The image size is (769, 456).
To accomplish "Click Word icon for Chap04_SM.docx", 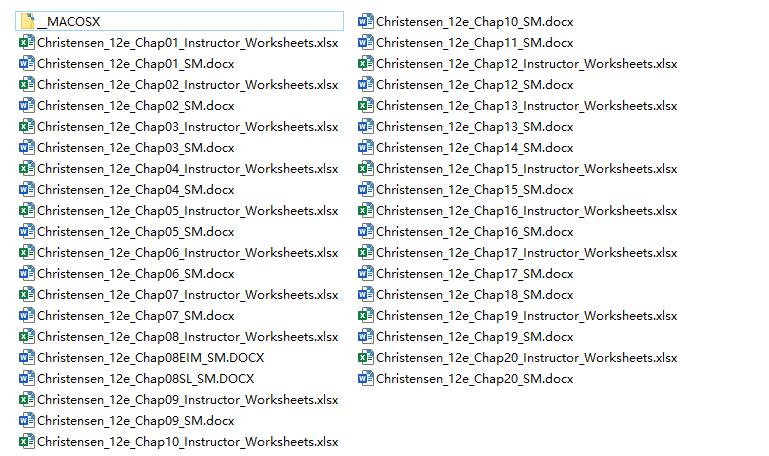I will point(26,189).
